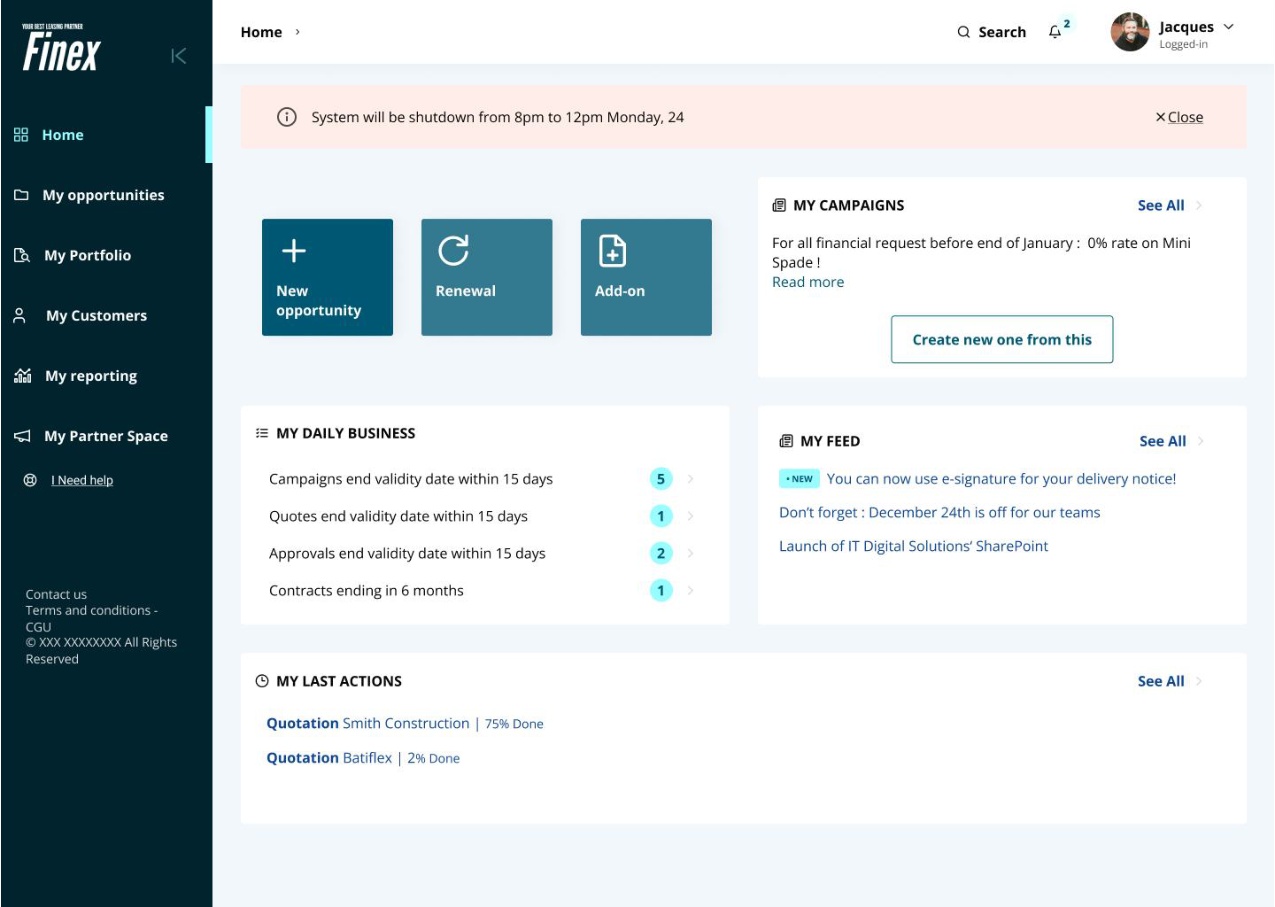
Task: Click the breadcrumb chevron after Home
Action: 297,32
